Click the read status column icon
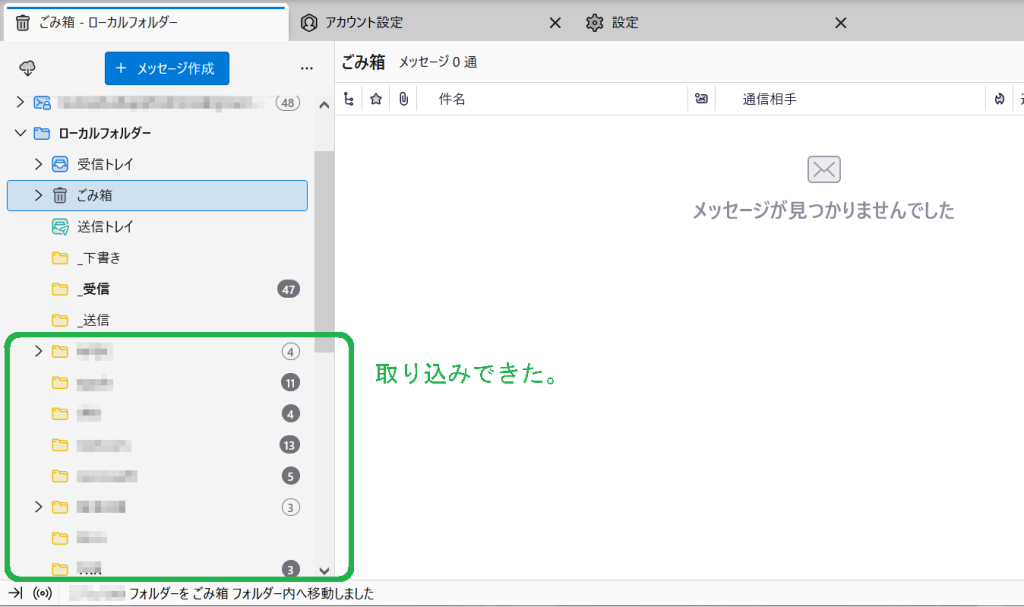This screenshot has width=1024, height=607. (x=702, y=99)
